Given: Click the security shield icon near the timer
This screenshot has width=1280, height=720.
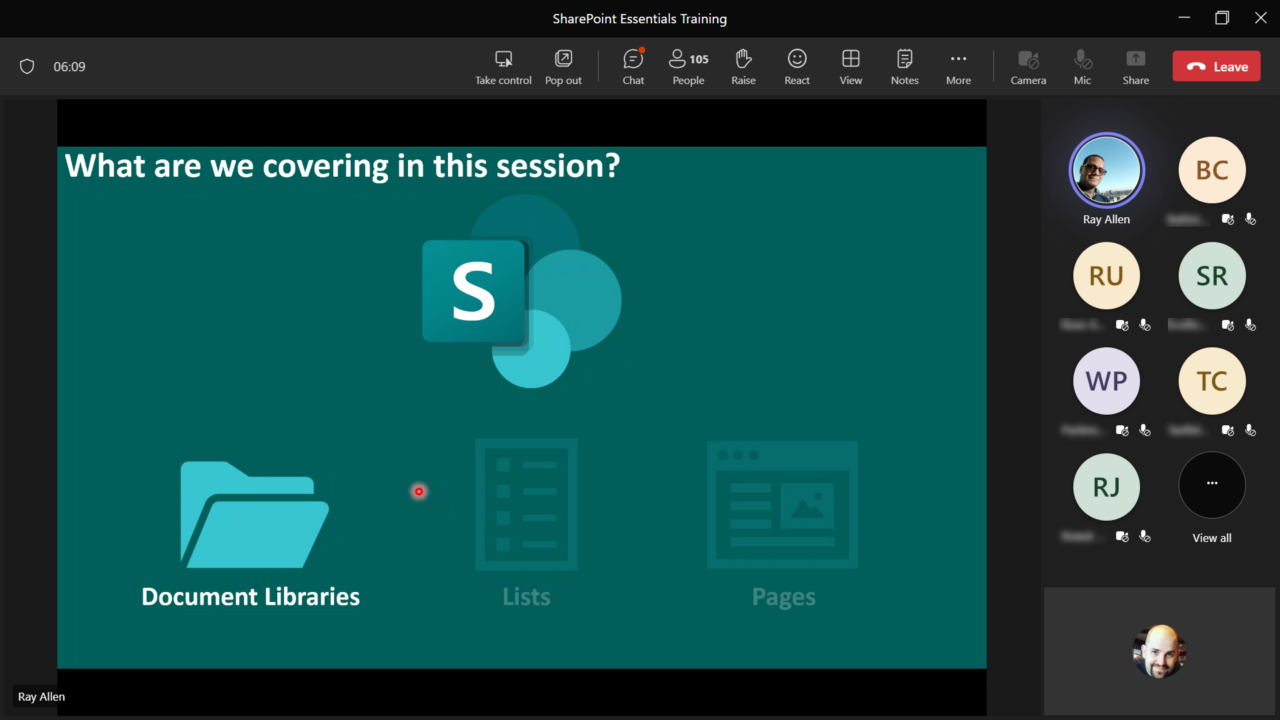Looking at the screenshot, I should point(27,66).
